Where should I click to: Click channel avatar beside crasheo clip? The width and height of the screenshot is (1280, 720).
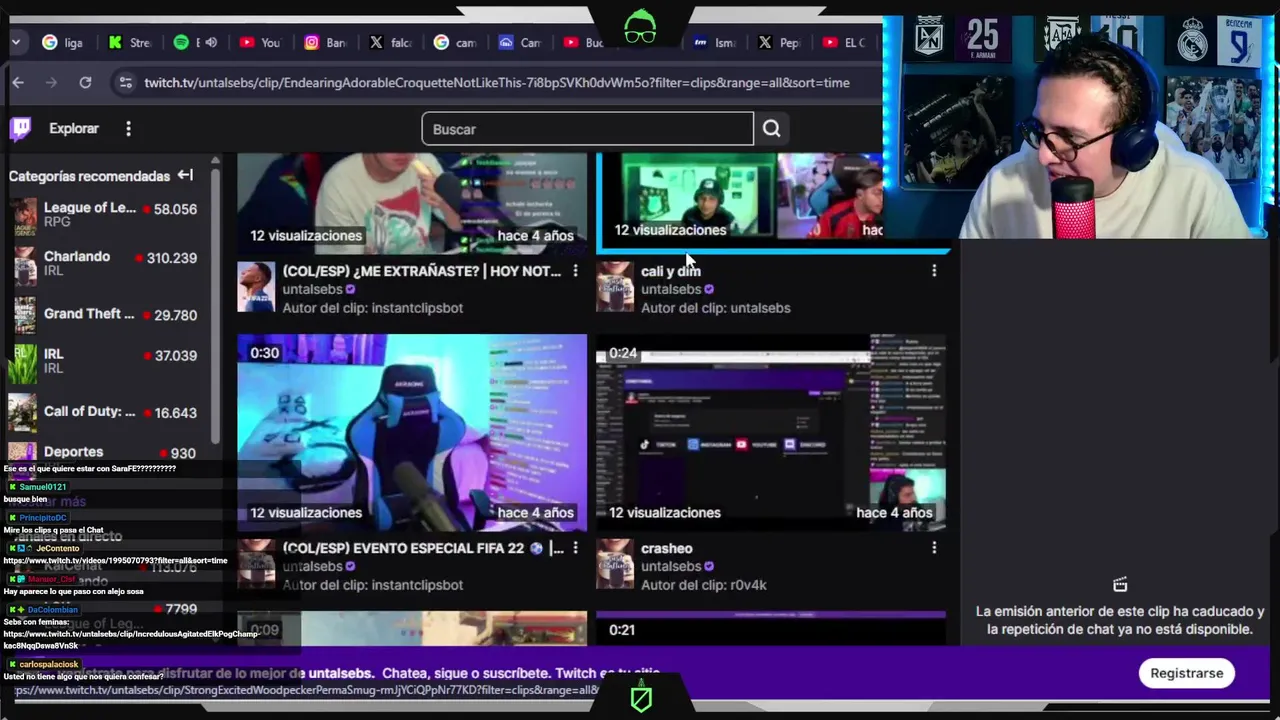pos(615,565)
